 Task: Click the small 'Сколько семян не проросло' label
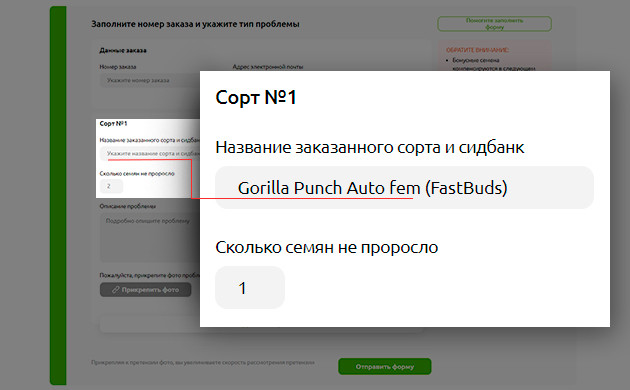[x=137, y=174]
